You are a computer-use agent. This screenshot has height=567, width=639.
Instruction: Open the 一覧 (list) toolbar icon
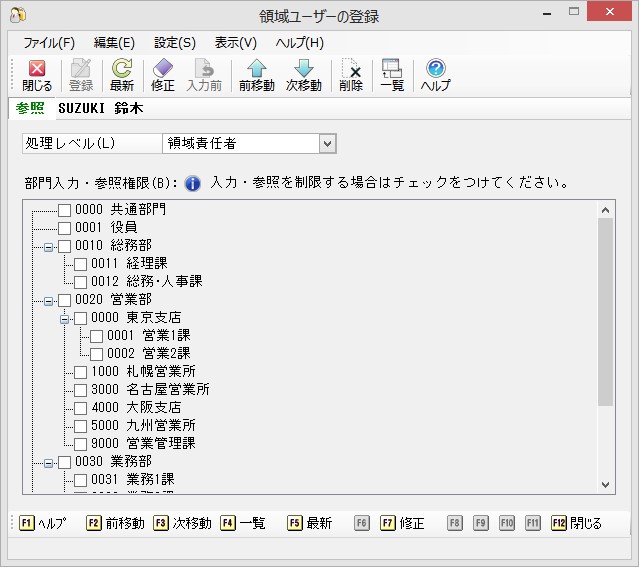click(x=391, y=69)
